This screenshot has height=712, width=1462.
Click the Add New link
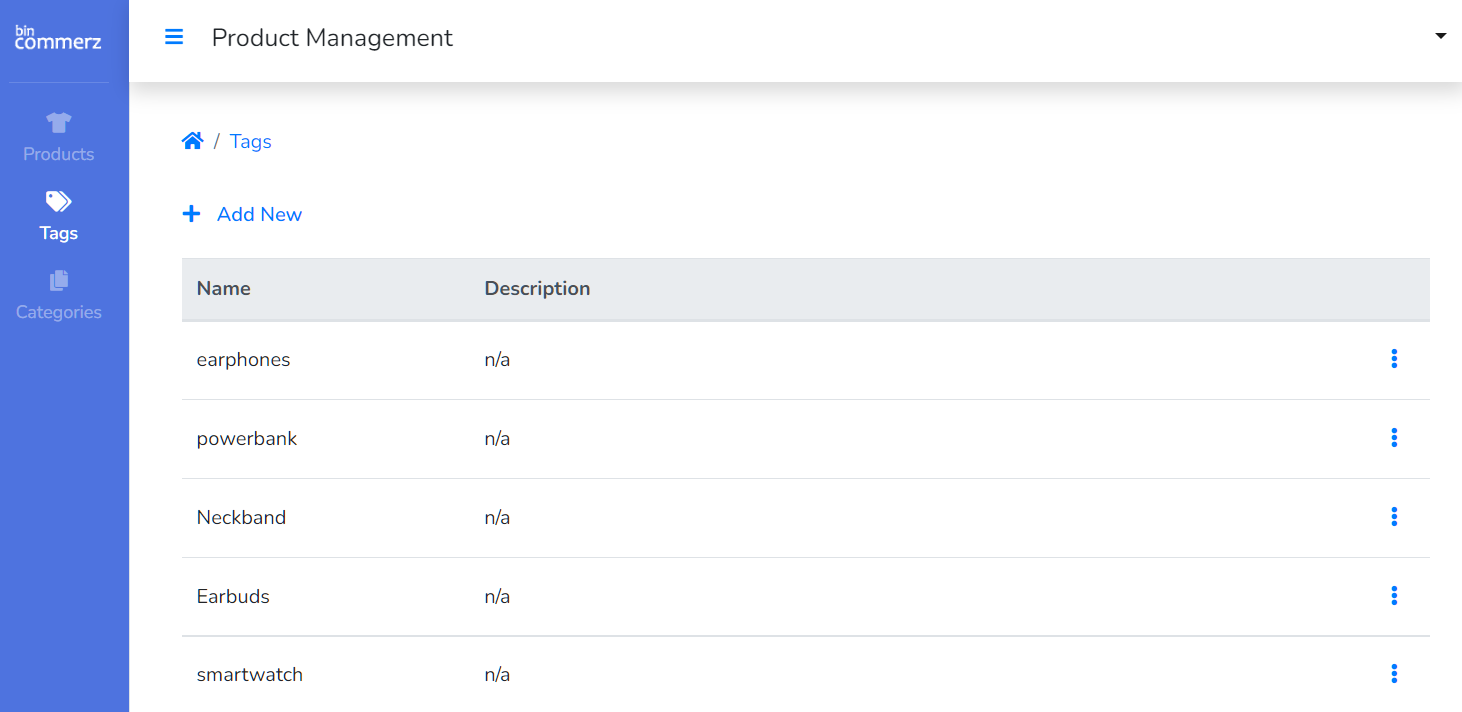coord(259,214)
